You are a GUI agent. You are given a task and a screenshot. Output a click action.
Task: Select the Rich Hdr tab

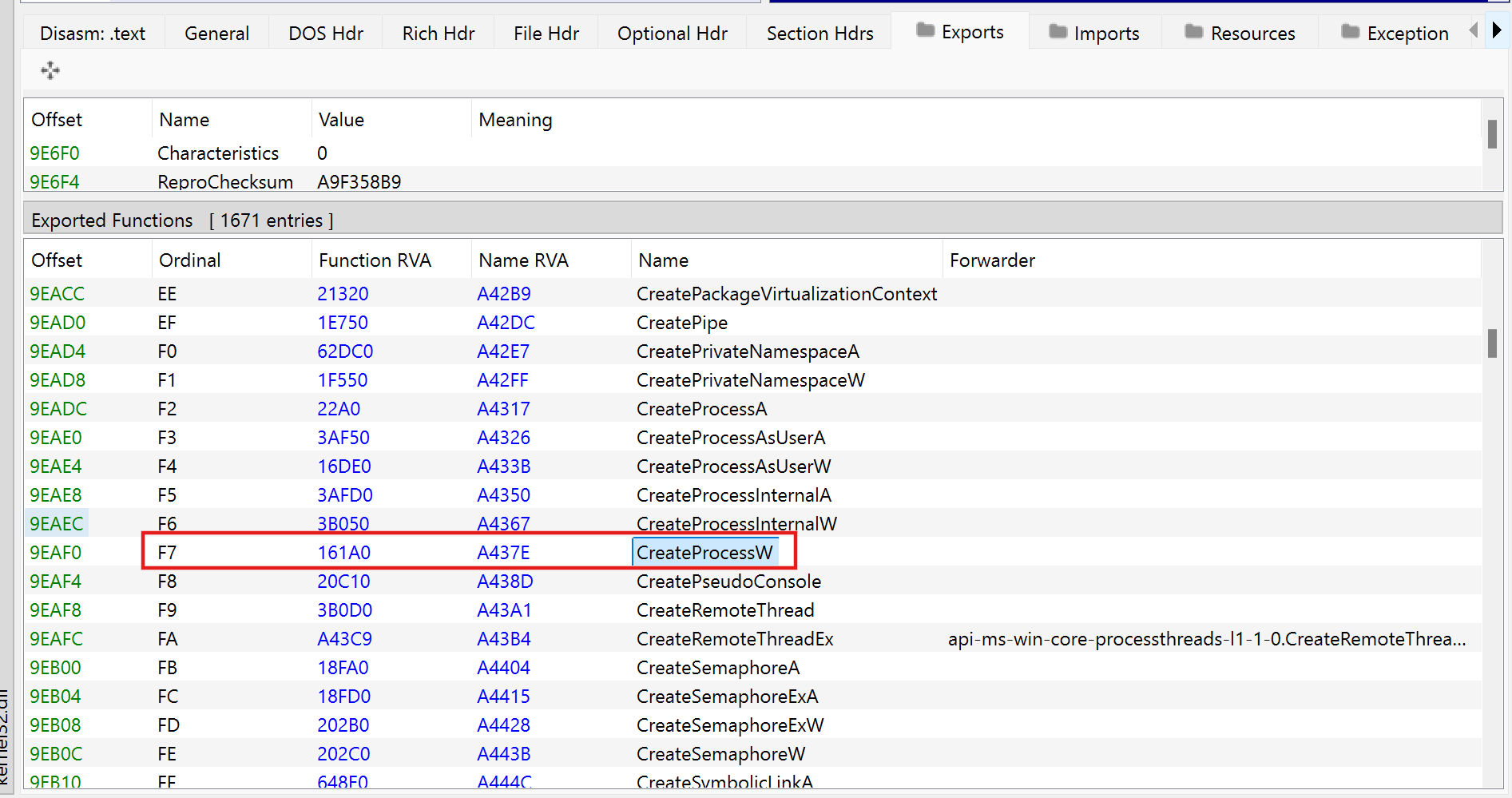(x=438, y=34)
